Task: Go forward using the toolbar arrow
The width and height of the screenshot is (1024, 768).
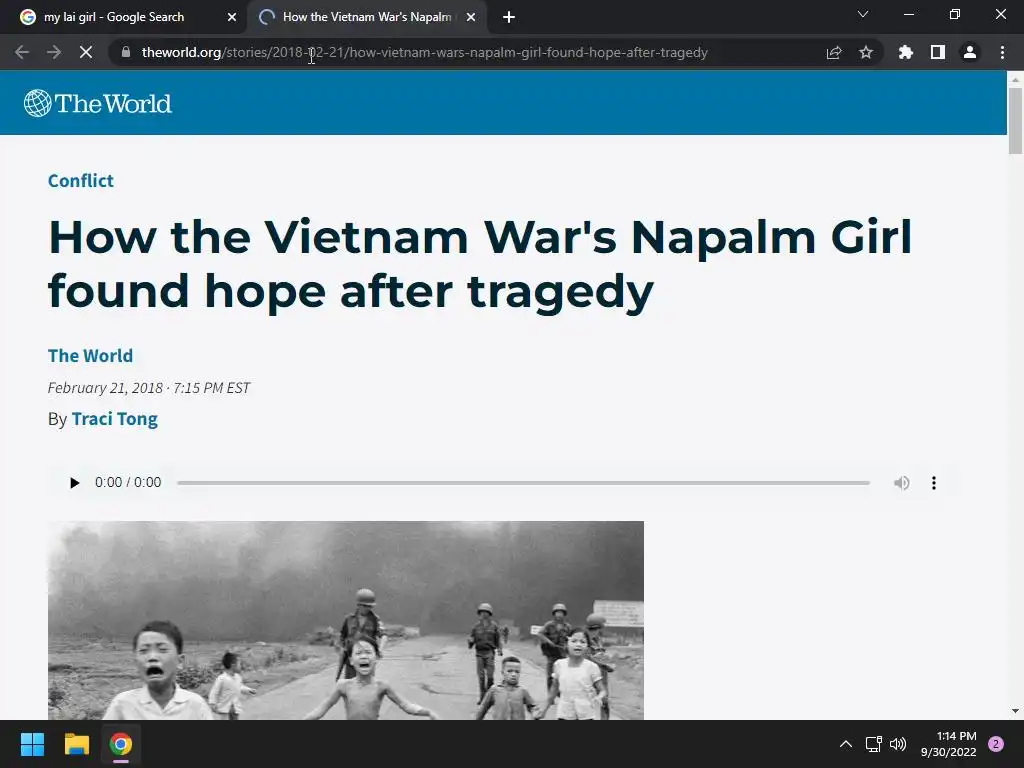Action: [x=54, y=52]
